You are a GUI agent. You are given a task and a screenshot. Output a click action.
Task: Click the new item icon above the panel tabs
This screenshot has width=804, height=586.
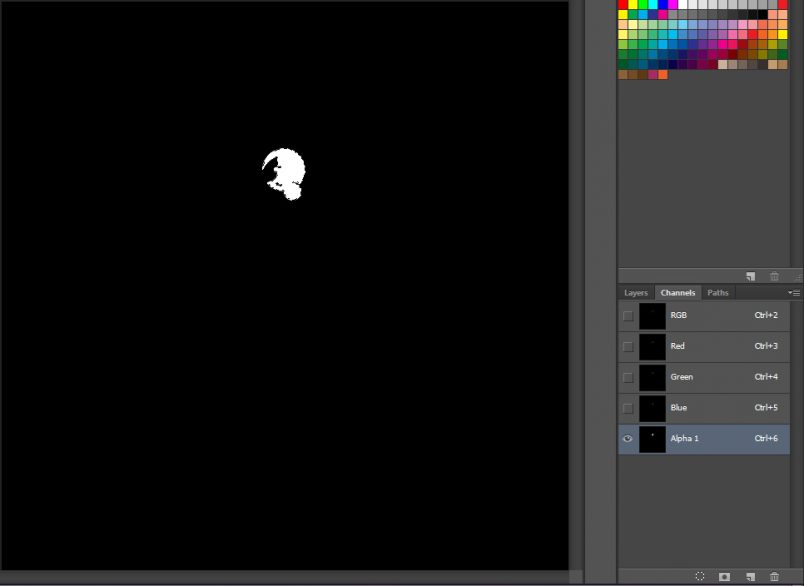click(749, 276)
